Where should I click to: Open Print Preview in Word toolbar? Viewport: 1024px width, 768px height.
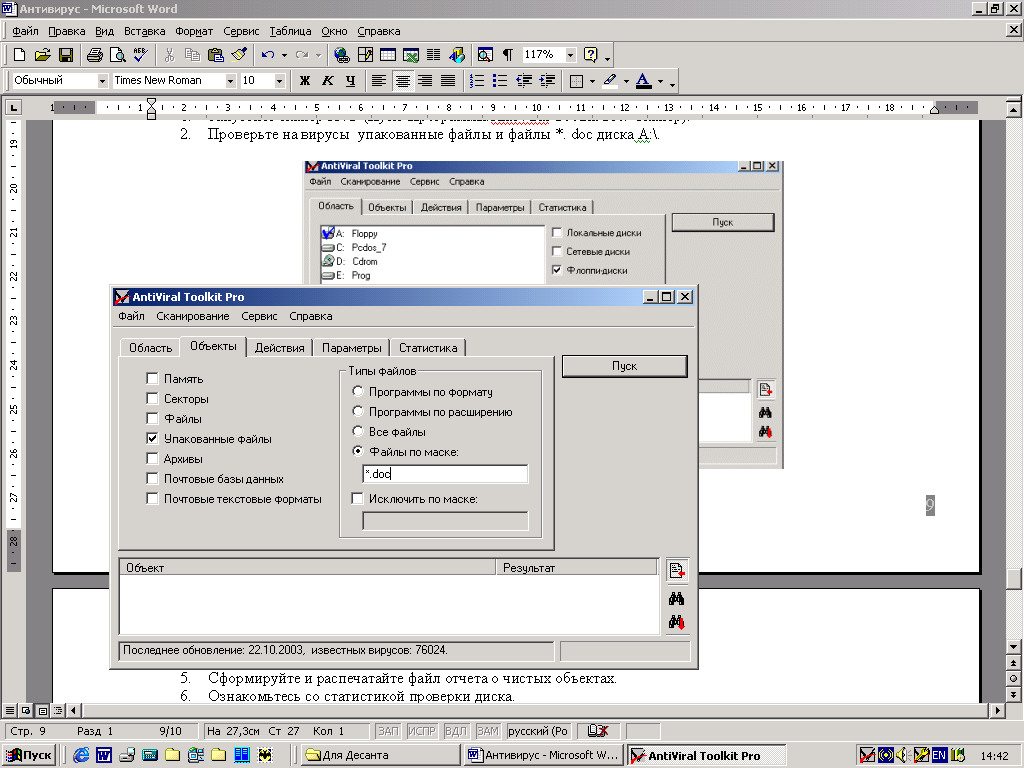pyautogui.click(x=118, y=55)
